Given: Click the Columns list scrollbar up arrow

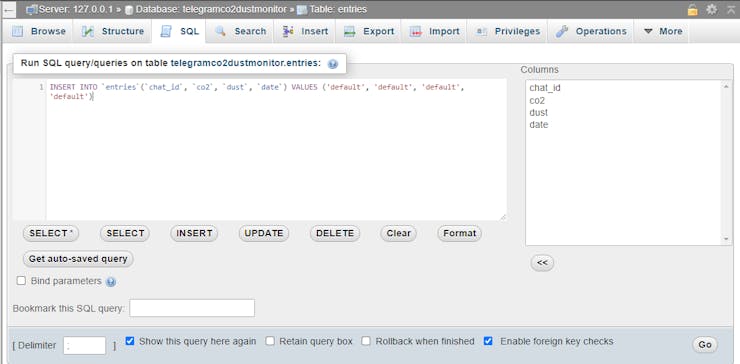Looking at the screenshot, I should [727, 86].
